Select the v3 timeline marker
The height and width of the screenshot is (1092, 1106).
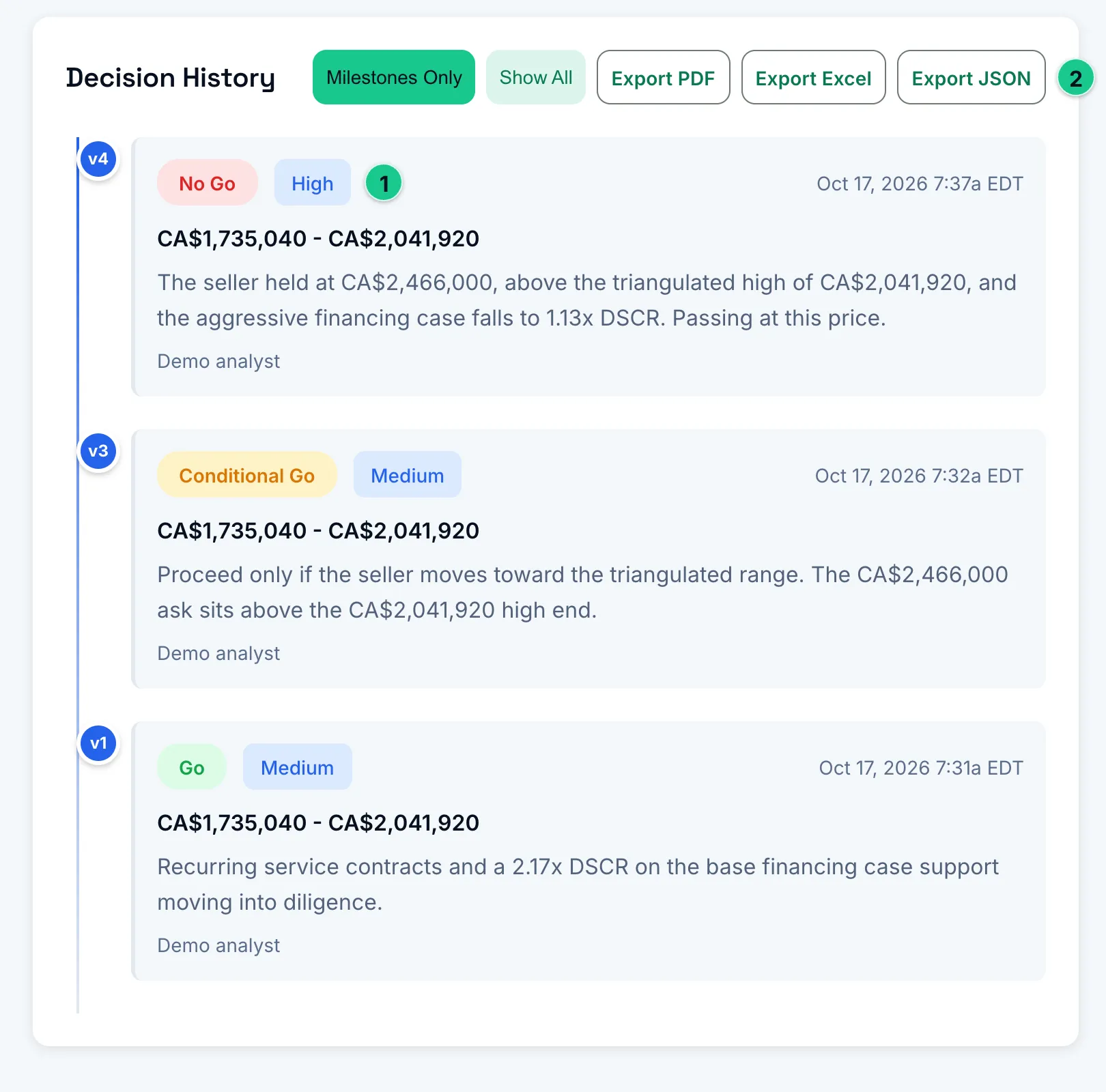point(98,451)
